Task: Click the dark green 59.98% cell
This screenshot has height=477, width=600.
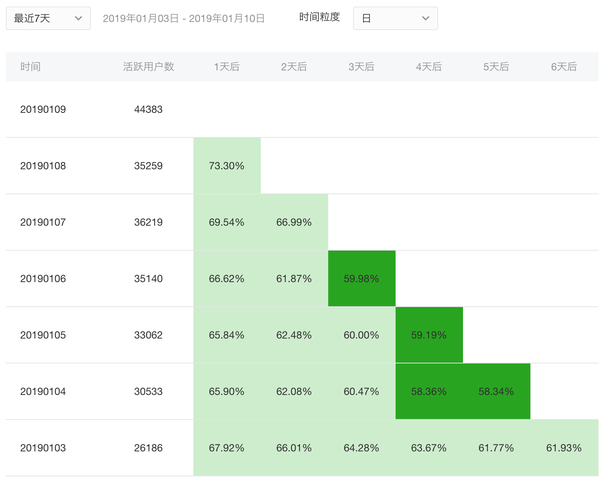Action: pyautogui.click(x=362, y=278)
